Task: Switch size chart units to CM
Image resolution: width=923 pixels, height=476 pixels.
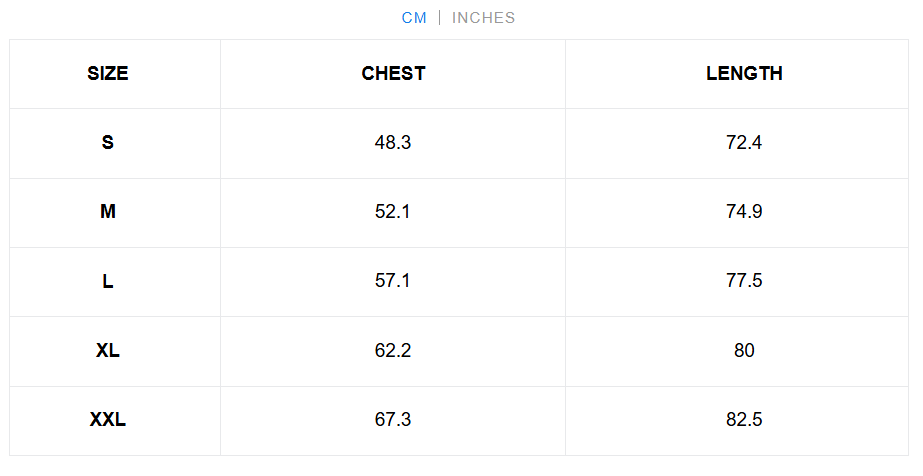Action: (x=414, y=18)
